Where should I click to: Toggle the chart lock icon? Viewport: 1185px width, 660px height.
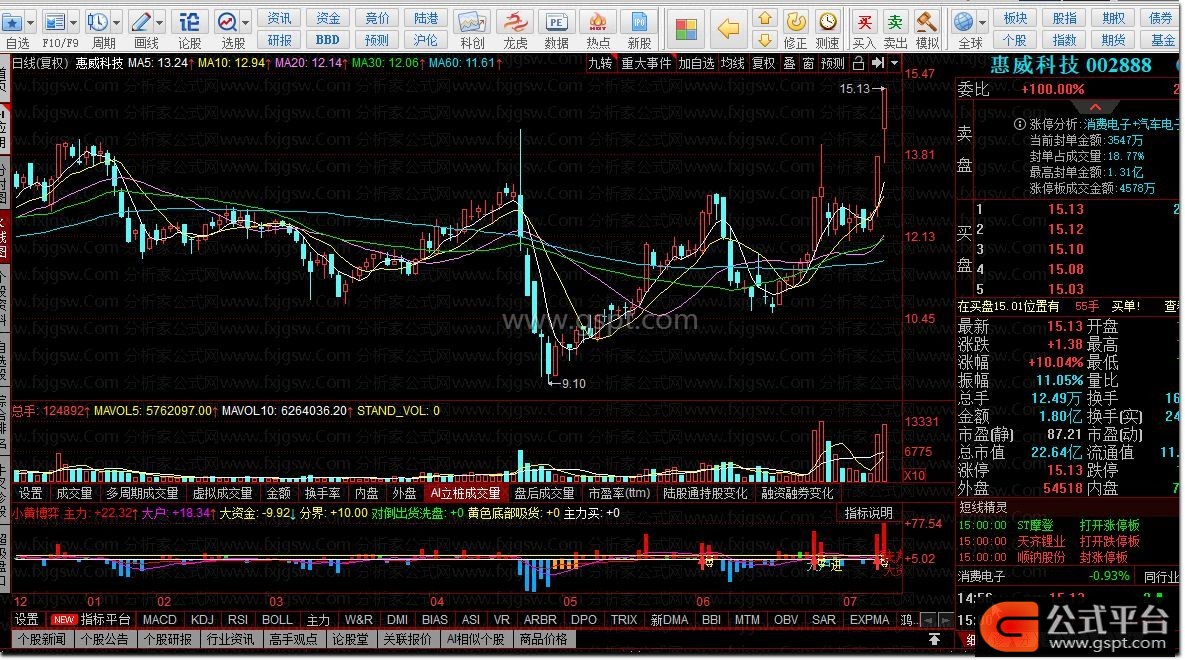(x=858, y=63)
